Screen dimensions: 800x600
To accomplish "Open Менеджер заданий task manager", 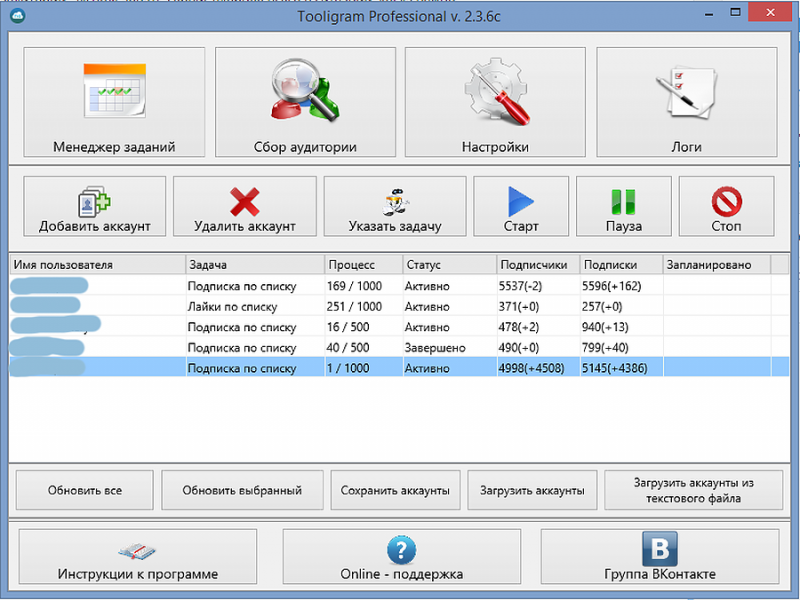I will coord(114,102).
